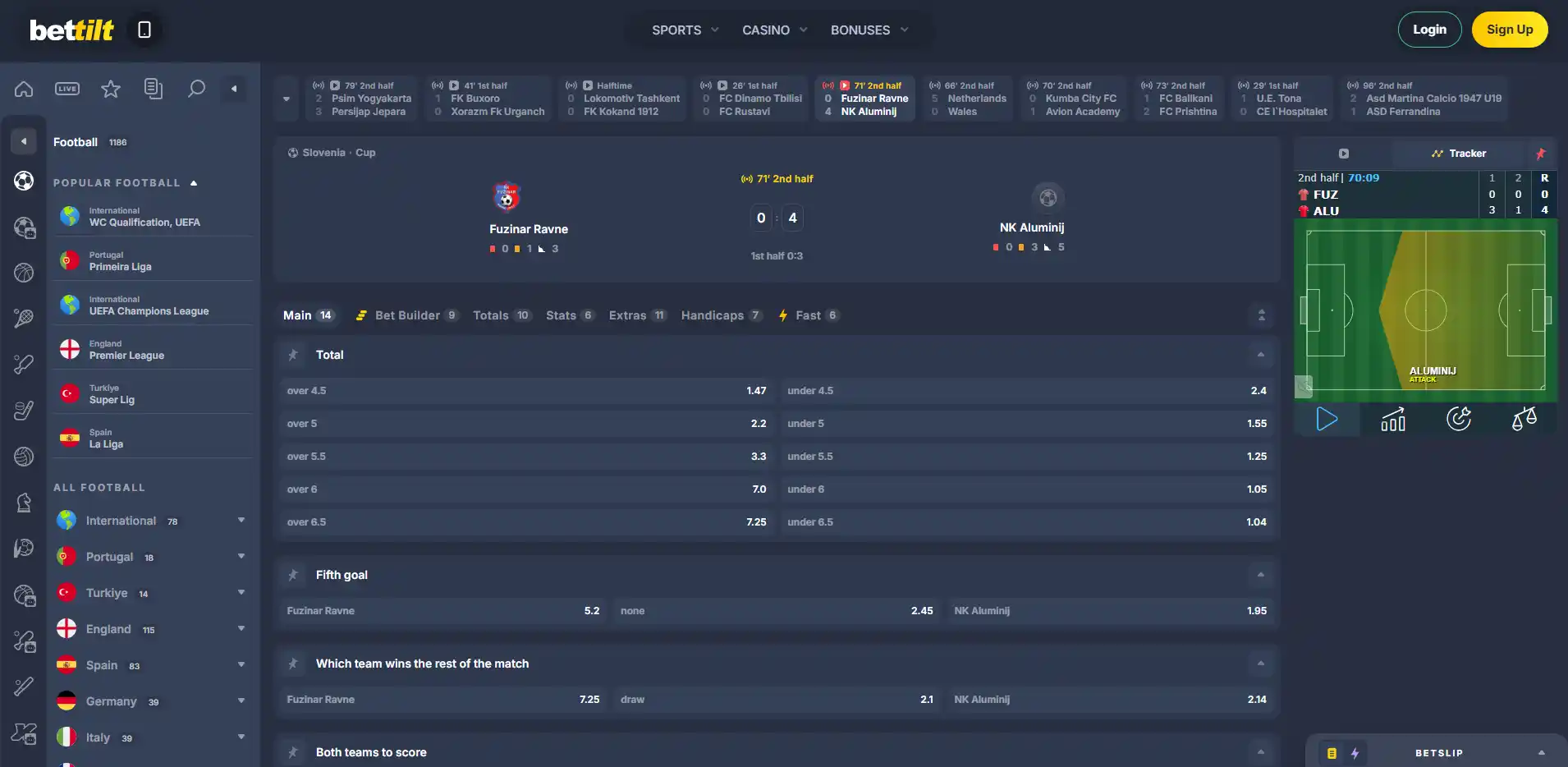Select the chess knight sport icon
The width and height of the screenshot is (1568, 767).
[x=24, y=502]
